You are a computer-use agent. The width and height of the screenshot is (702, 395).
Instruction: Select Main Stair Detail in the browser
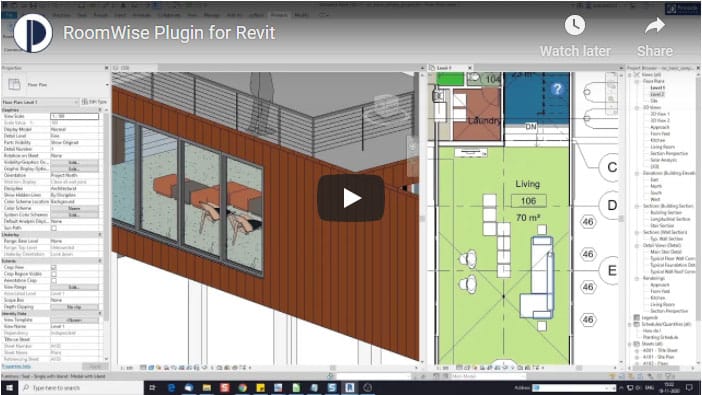tap(665, 252)
